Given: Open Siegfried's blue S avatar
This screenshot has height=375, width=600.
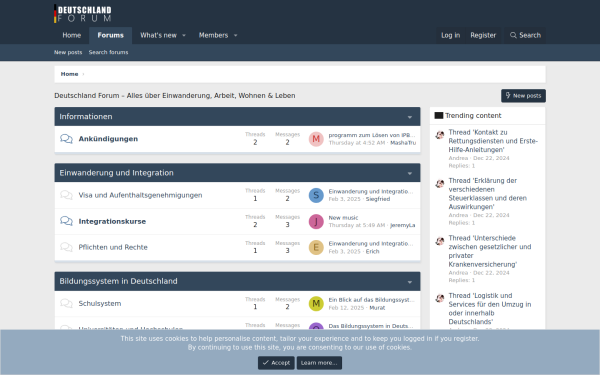Looking at the screenshot, I should (316, 195).
